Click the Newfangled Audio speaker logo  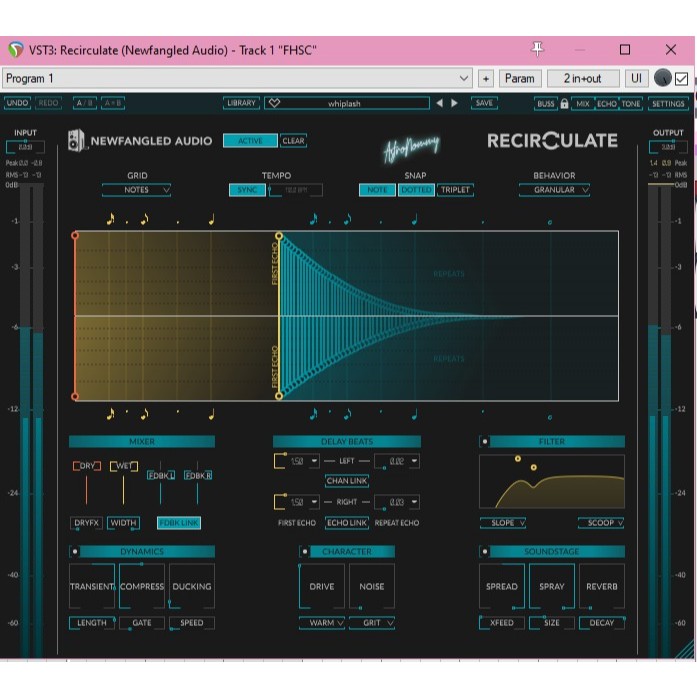tap(76, 140)
